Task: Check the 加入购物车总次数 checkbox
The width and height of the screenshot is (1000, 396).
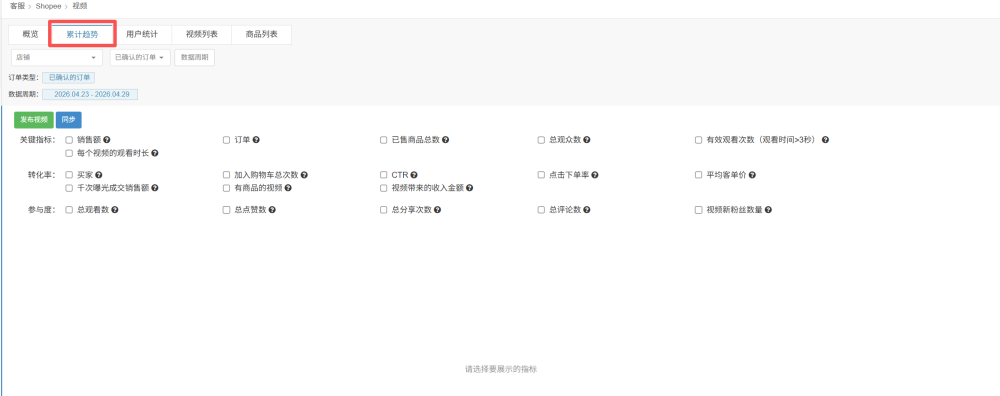Action: (x=226, y=175)
